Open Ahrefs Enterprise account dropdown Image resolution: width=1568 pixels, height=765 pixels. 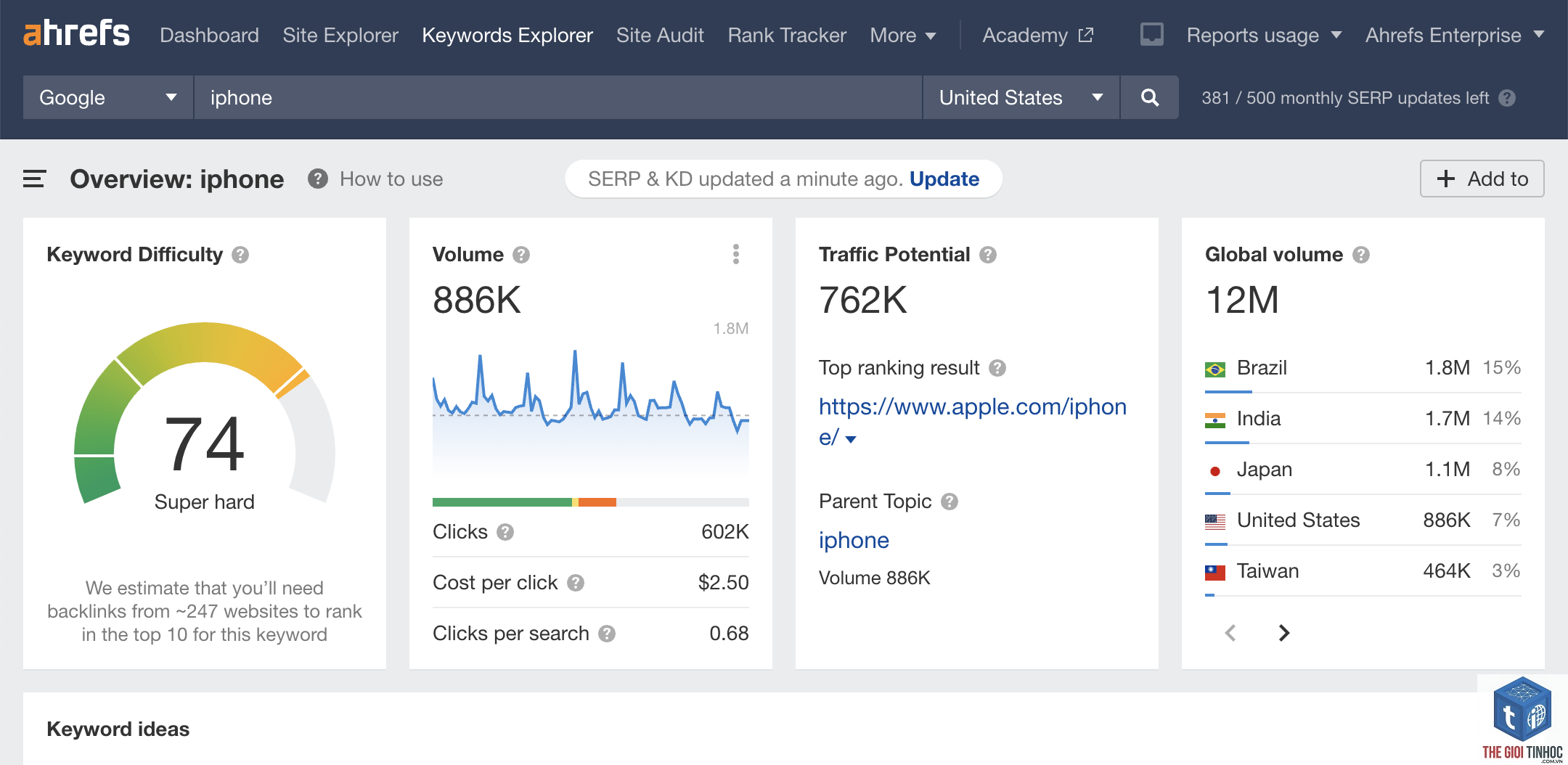[x=1454, y=35]
